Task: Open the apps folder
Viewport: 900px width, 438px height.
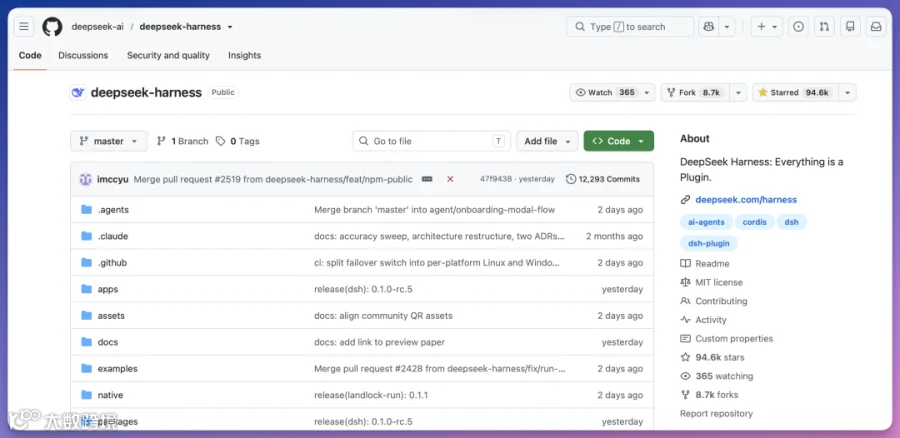Action: click(x=108, y=289)
